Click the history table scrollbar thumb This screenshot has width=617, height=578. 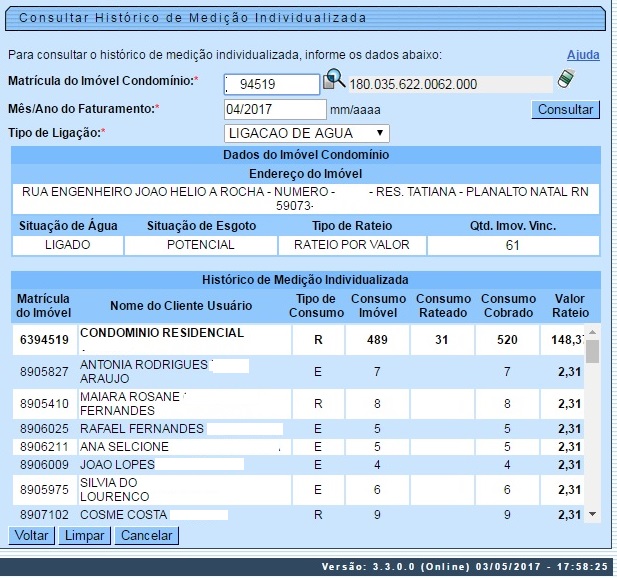point(592,351)
